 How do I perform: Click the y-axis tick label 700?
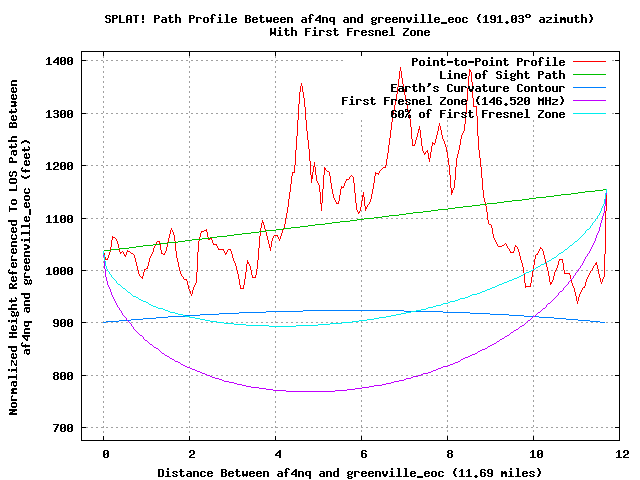tap(63, 428)
